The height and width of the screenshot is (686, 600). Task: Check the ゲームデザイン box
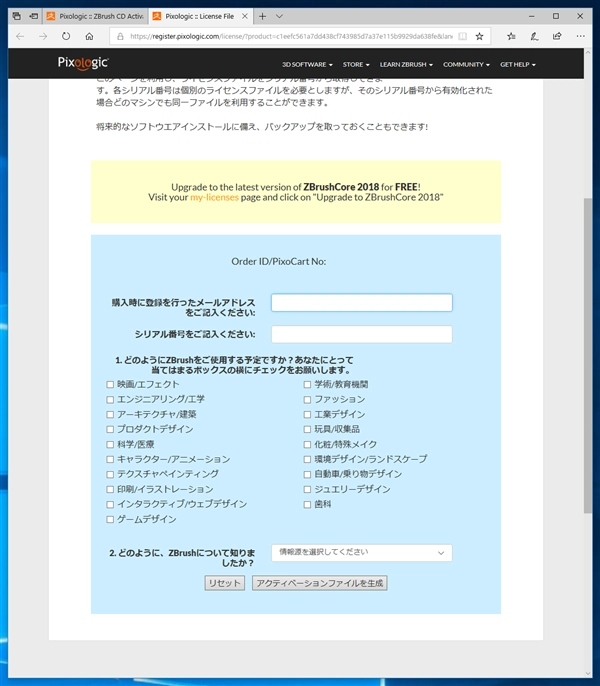click(x=110, y=519)
